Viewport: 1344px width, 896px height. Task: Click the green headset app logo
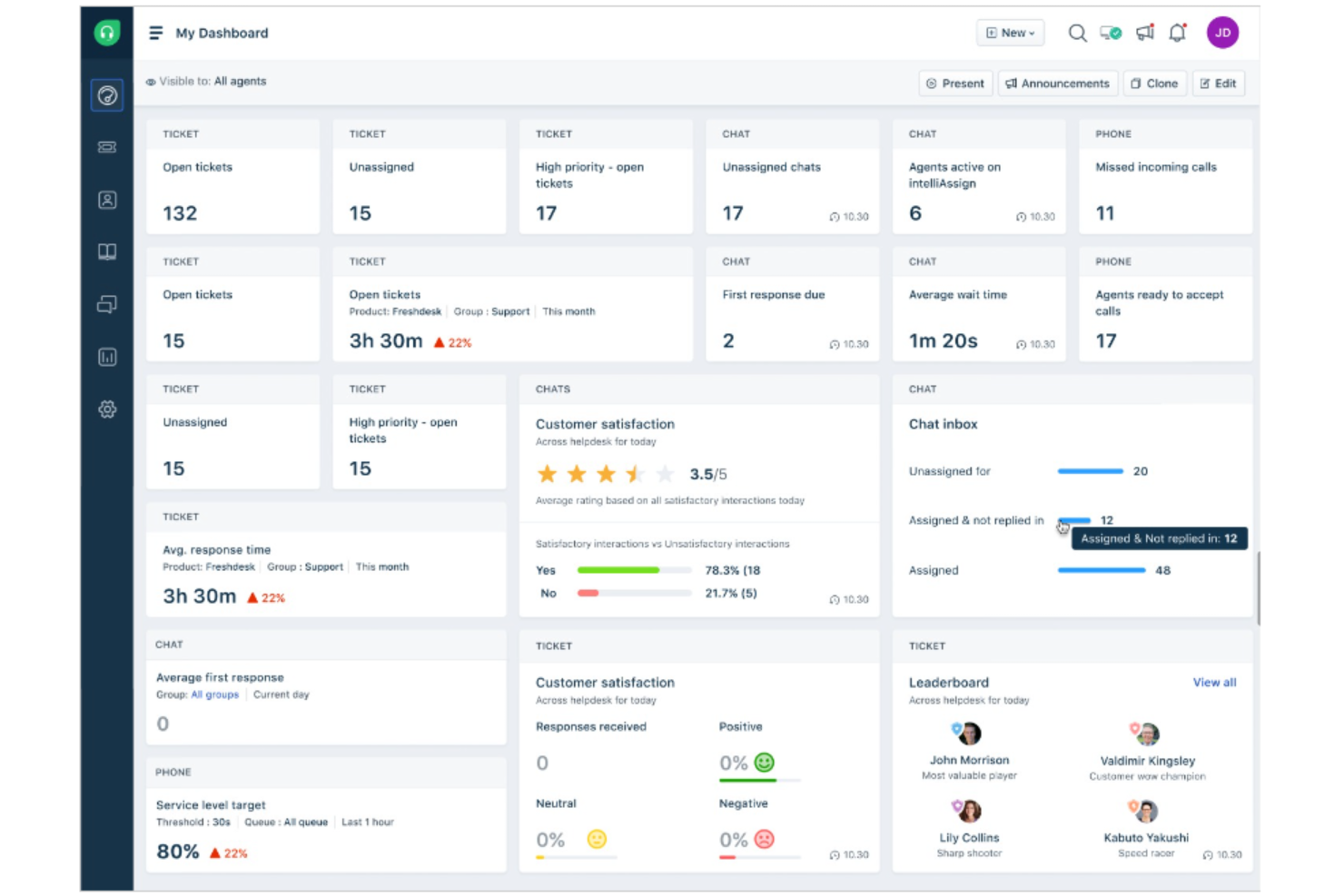click(x=106, y=32)
